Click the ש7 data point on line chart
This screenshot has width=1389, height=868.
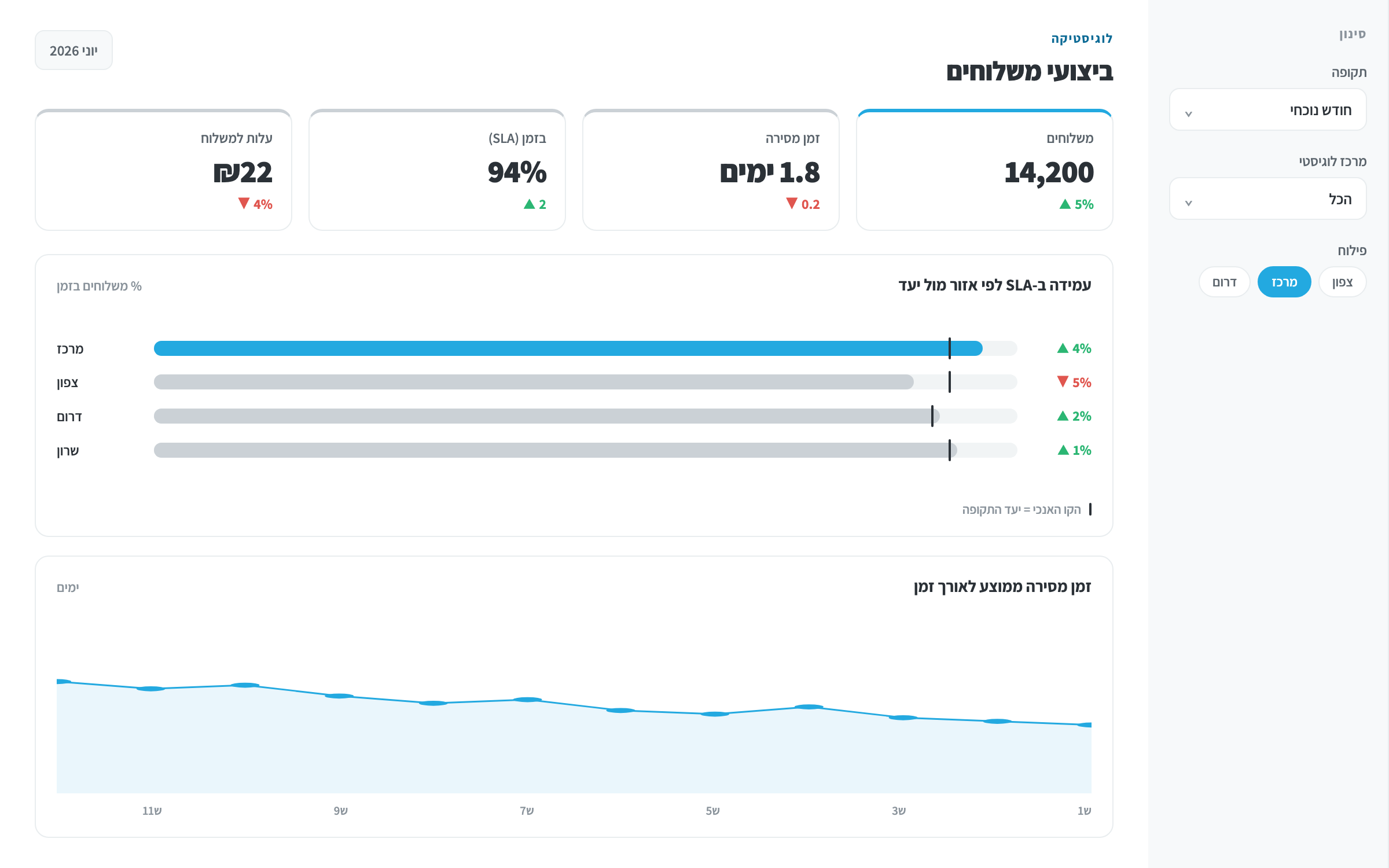(x=527, y=700)
